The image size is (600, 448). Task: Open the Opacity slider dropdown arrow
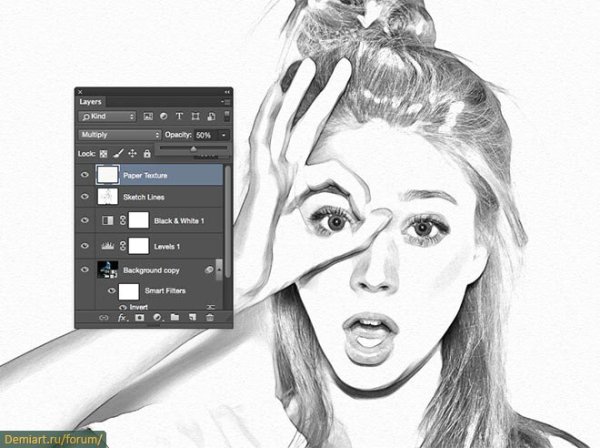[x=224, y=134]
